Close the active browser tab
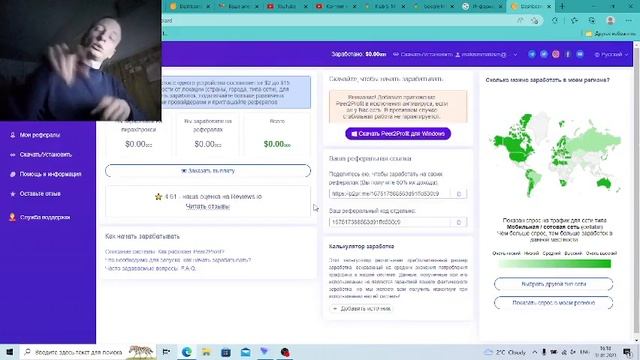 tap(549, 7)
